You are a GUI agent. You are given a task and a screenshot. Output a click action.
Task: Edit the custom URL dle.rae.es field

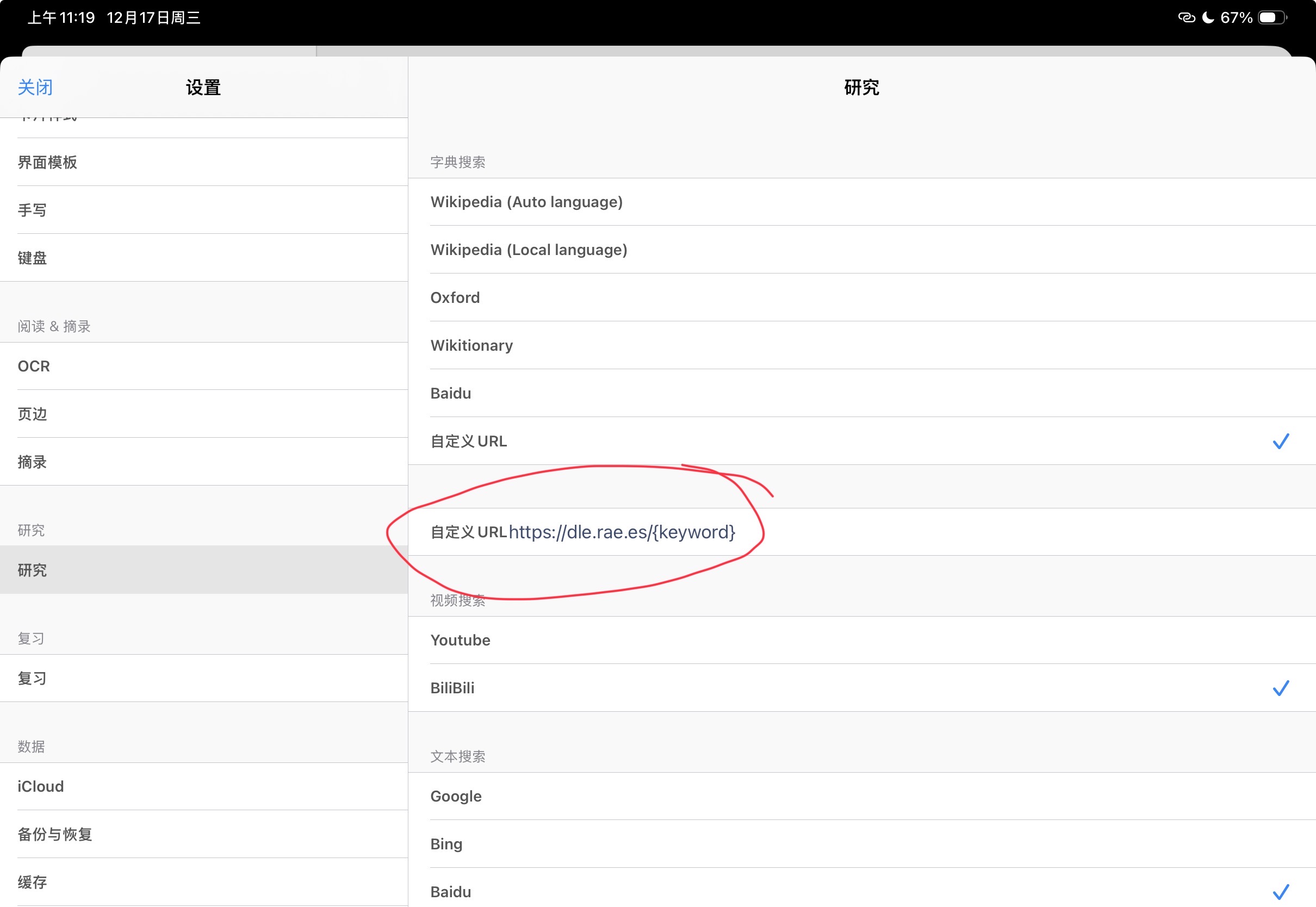622,532
